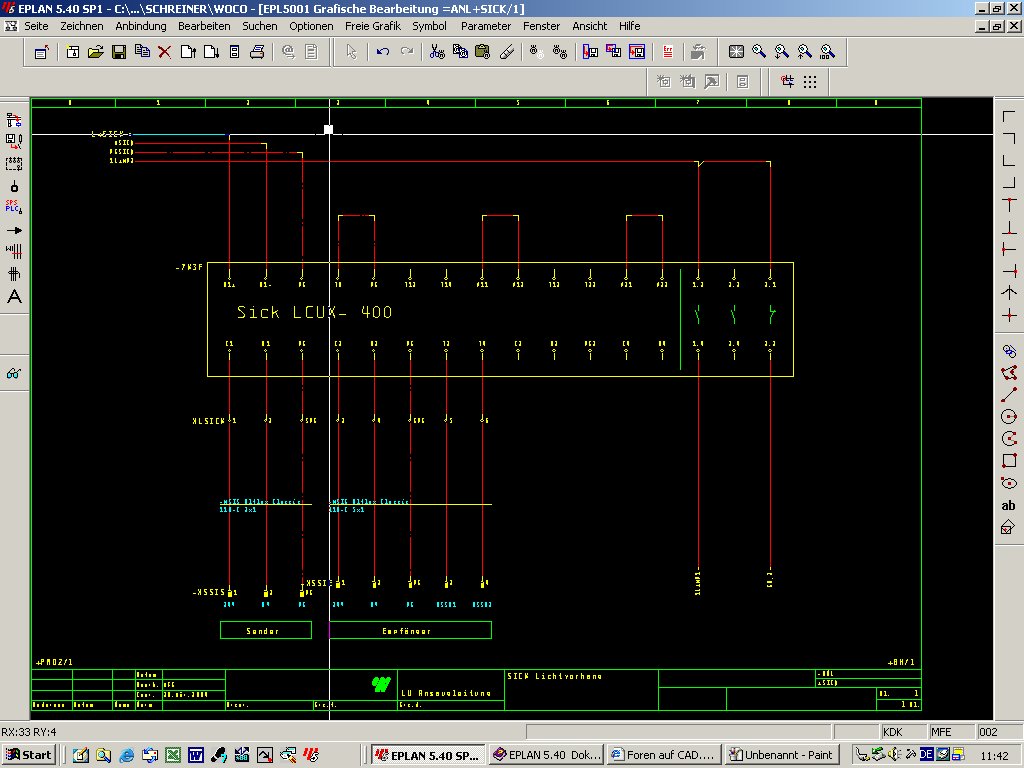The image size is (1024, 768).
Task: Click the undo arrow icon
Action: coord(383,52)
